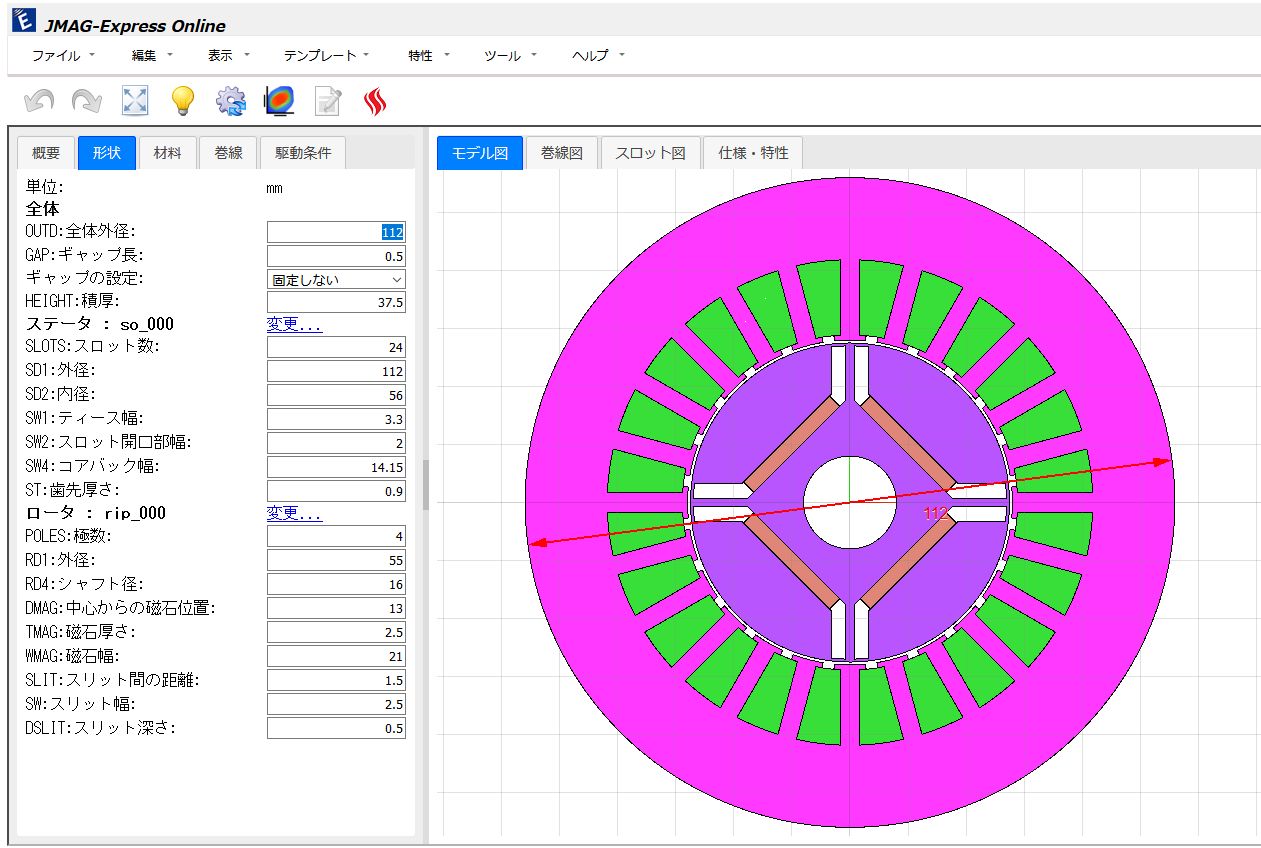Click 変更... link next to ステータ
The image size is (1261, 848).
click(x=290, y=323)
